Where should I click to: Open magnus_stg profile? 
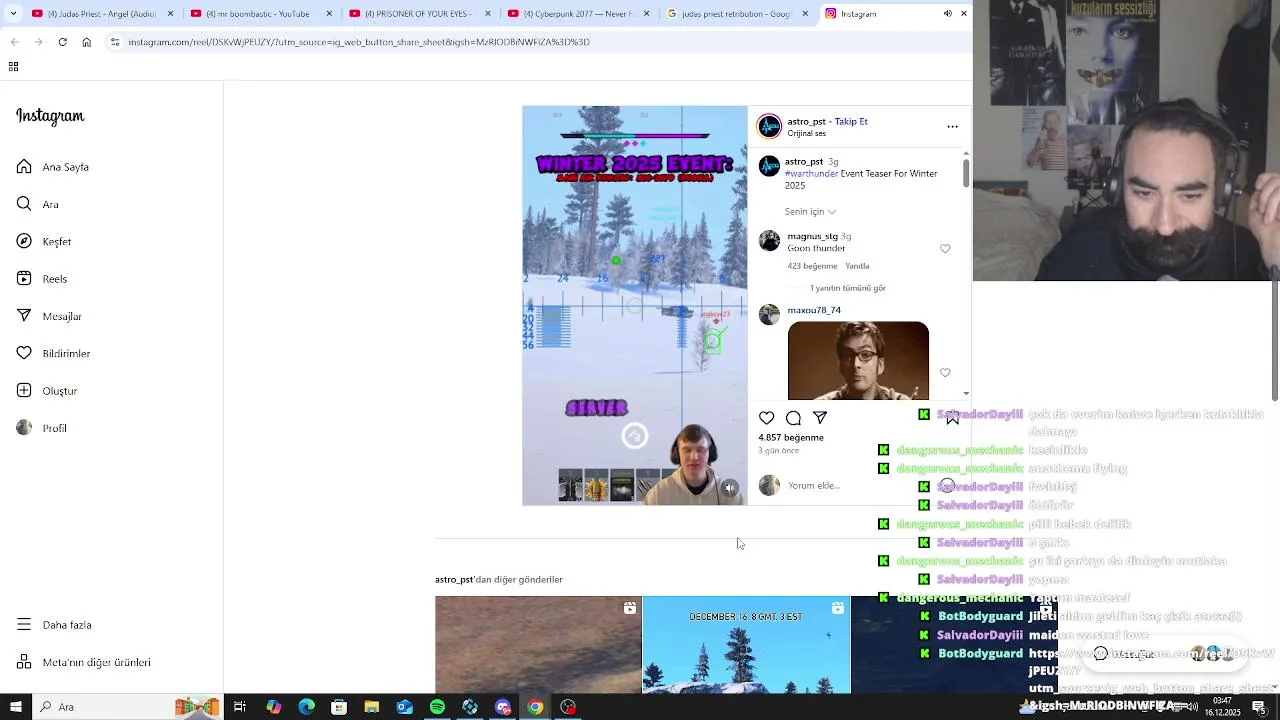click(x=812, y=237)
